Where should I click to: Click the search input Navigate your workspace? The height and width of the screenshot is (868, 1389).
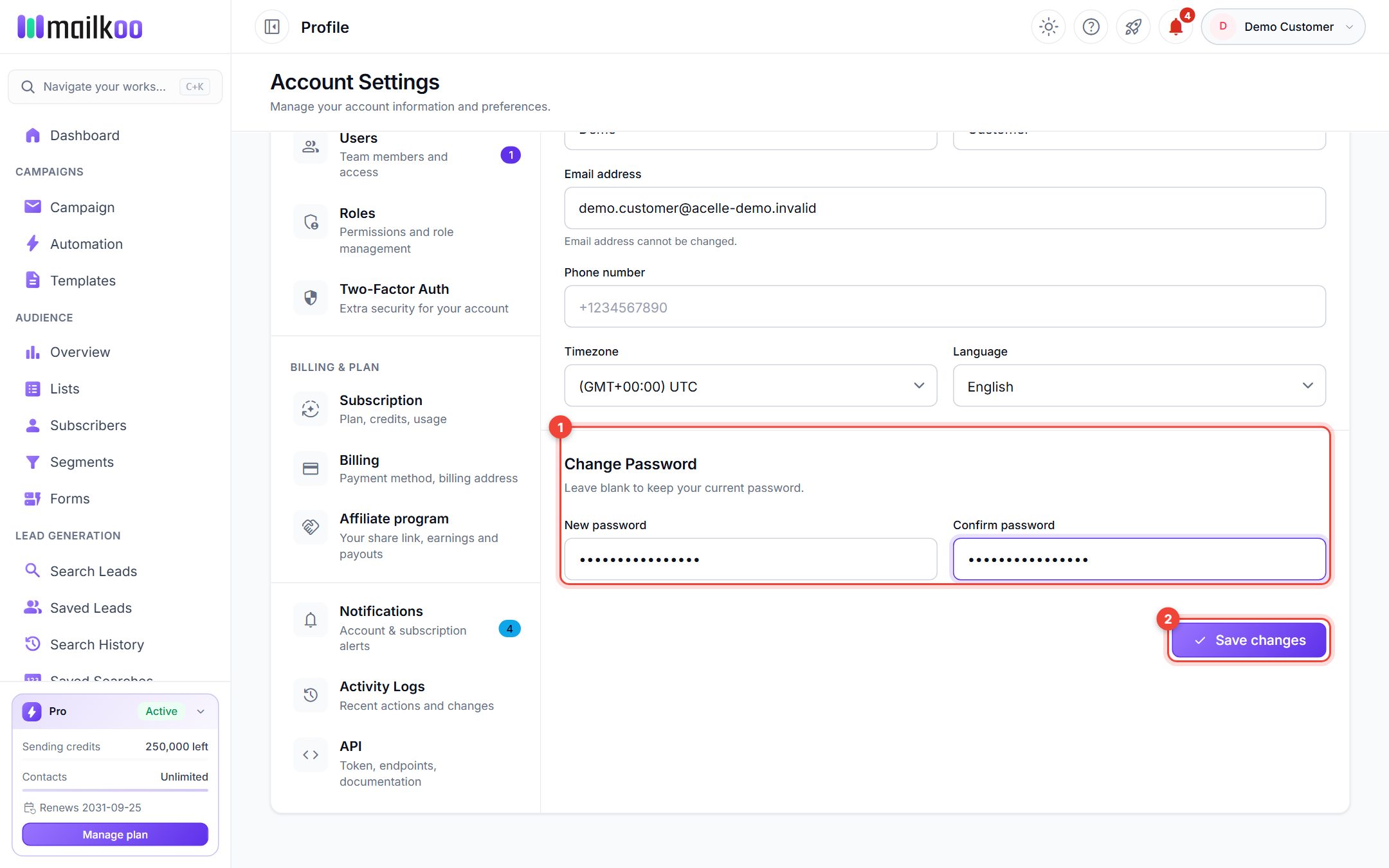point(115,87)
